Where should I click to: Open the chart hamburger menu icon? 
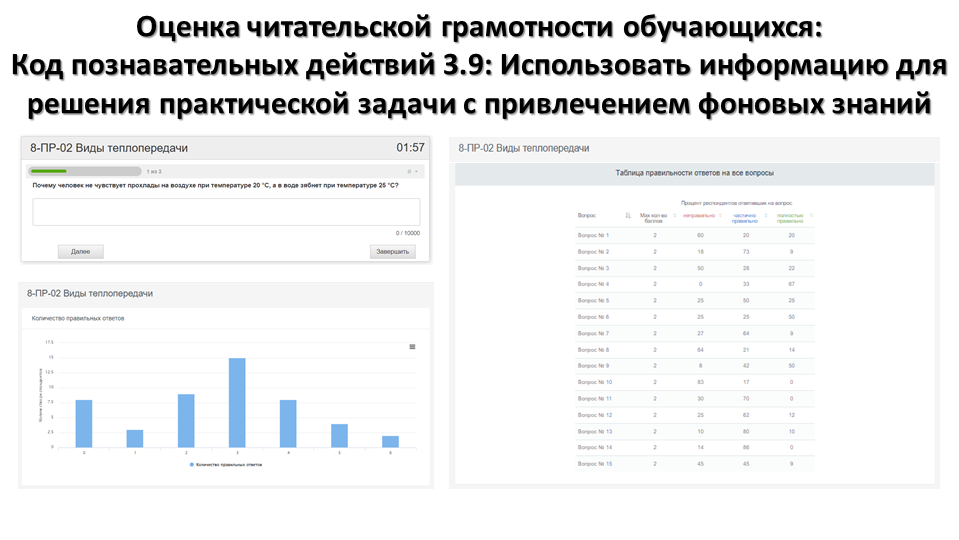(412, 347)
